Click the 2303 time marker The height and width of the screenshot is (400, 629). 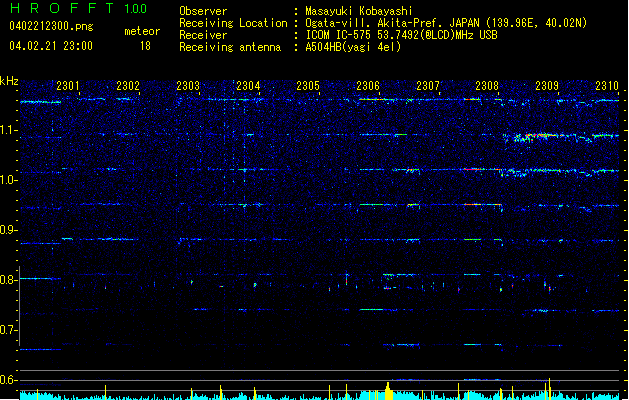pyautogui.click(x=188, y=86)
